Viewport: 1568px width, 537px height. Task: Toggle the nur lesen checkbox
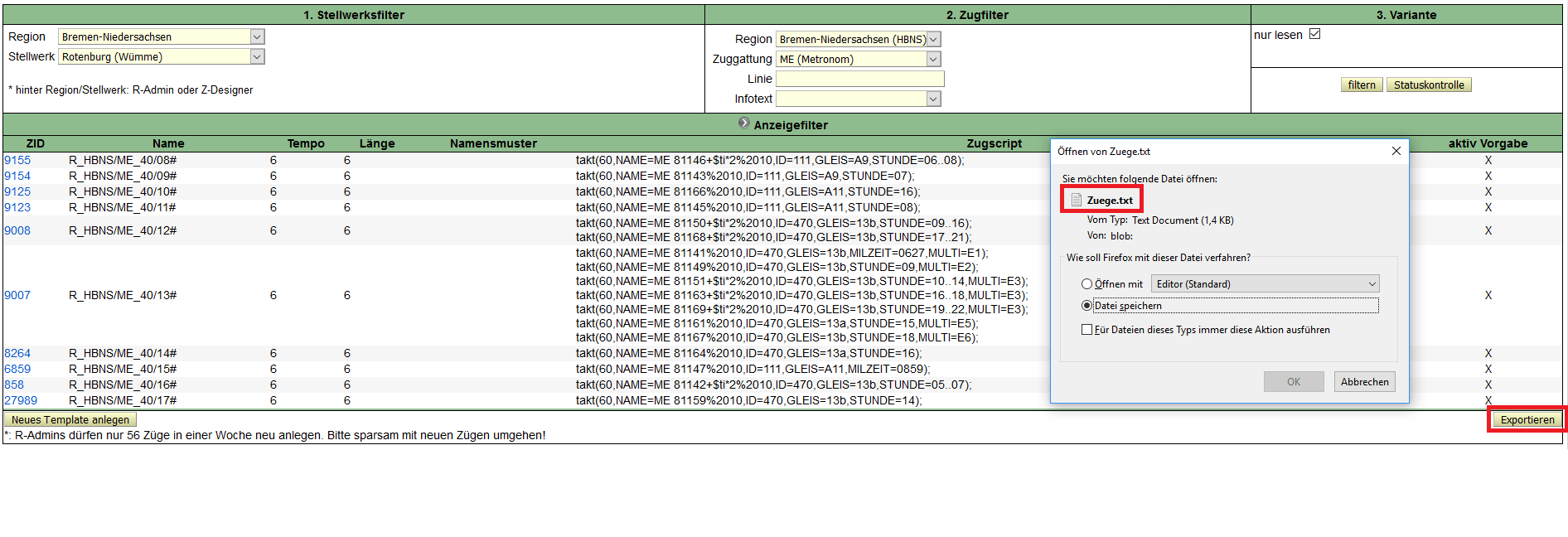[1314, 34]
